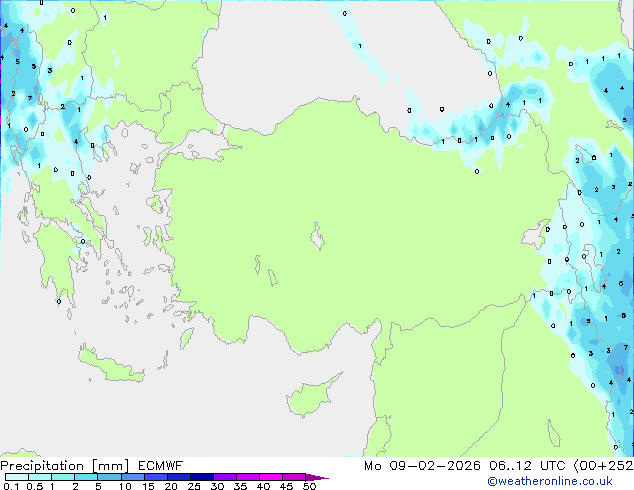Click the 30–35 mm purple legend swatch
634x490 pixels.
click(x=225, y=477)
